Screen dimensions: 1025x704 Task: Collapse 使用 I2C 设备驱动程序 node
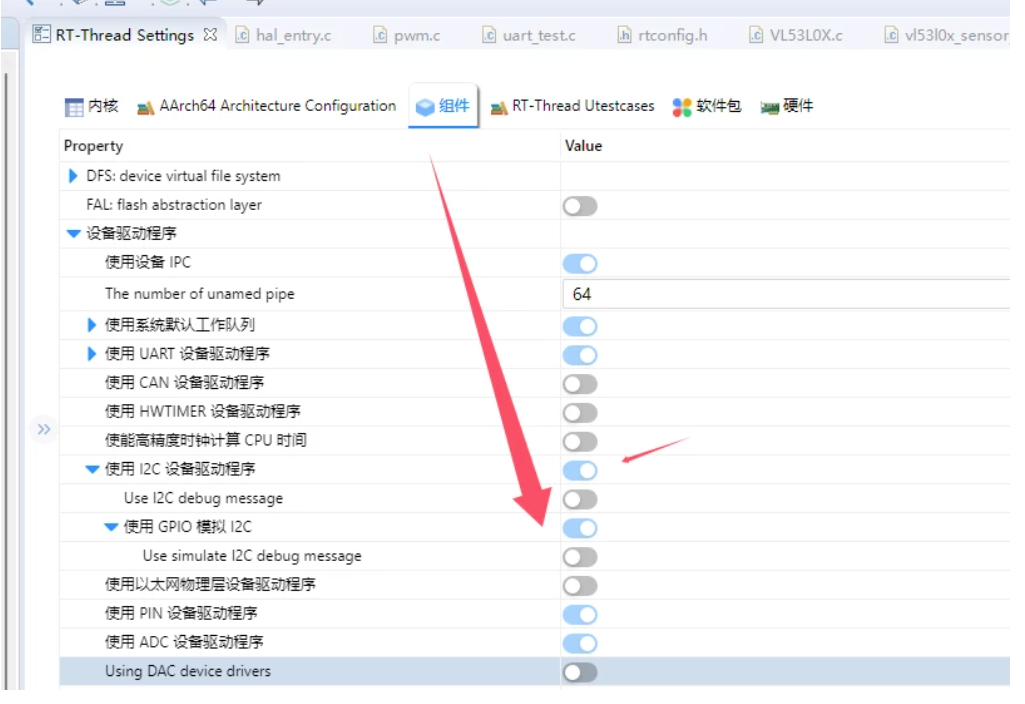pos(92,469)
